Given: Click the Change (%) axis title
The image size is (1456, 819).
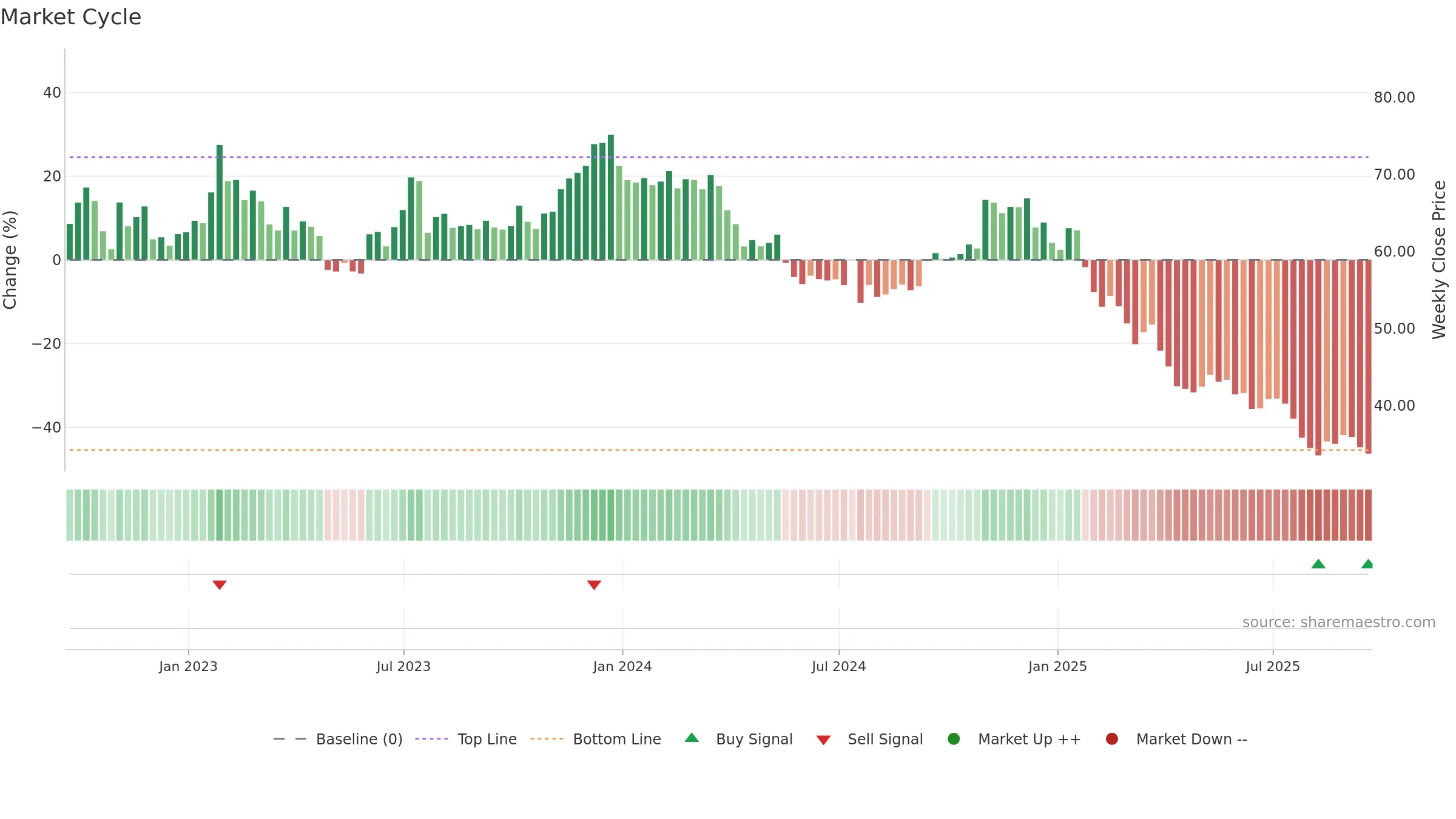Looking at the screenshot, I should pyautogui.click(x=10, y=260).
